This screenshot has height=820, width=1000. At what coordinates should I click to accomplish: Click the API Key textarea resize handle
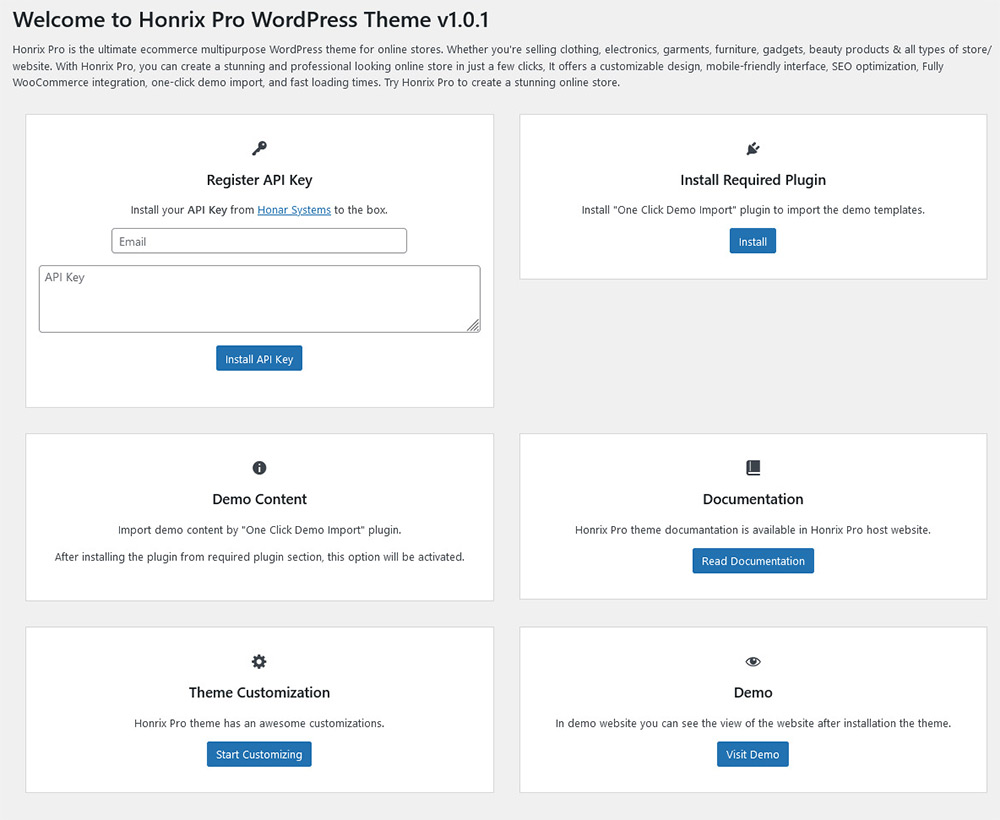(473, 325)
